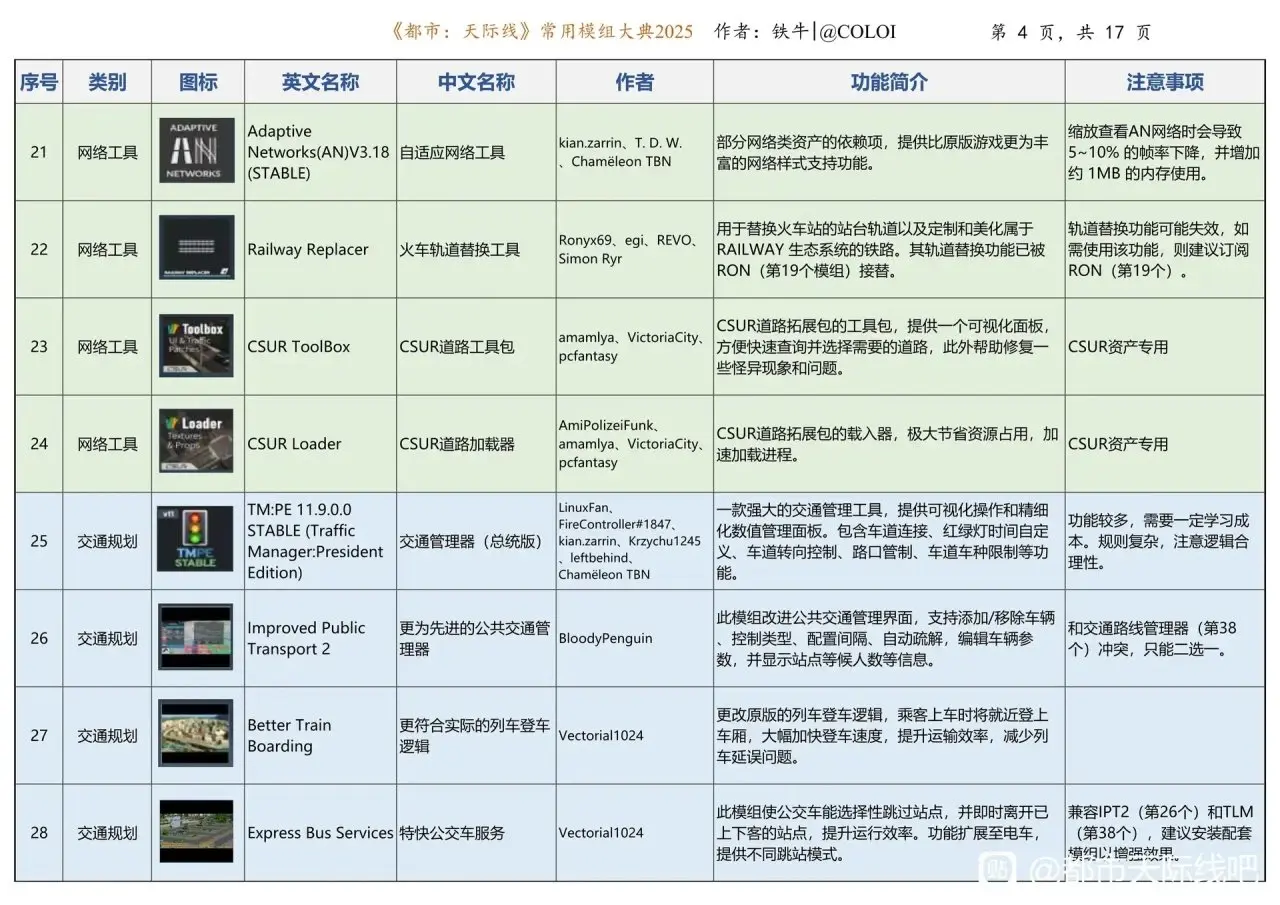
Task: Click the Railway Replacer name text
Action: [308, 249]
